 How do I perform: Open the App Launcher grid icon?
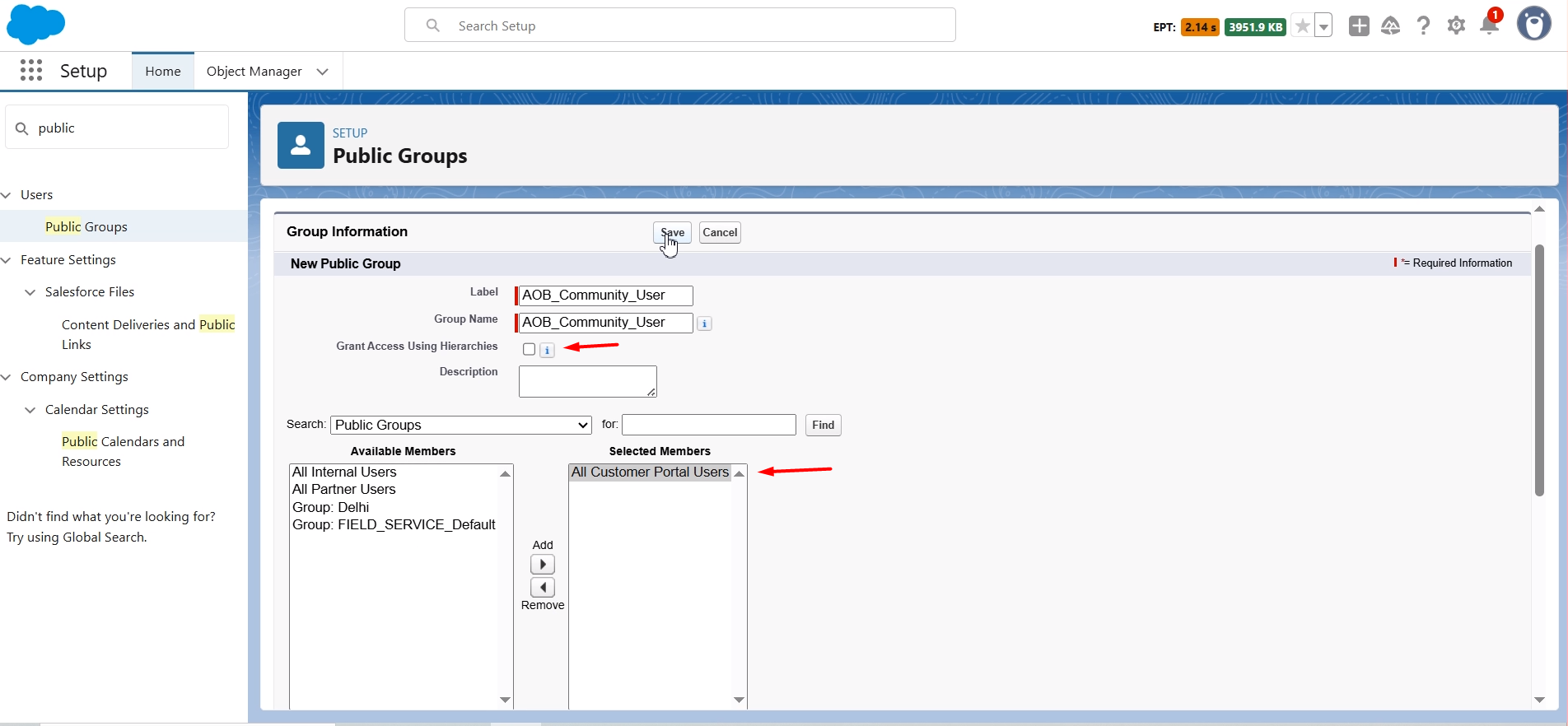tap(31, 71)
